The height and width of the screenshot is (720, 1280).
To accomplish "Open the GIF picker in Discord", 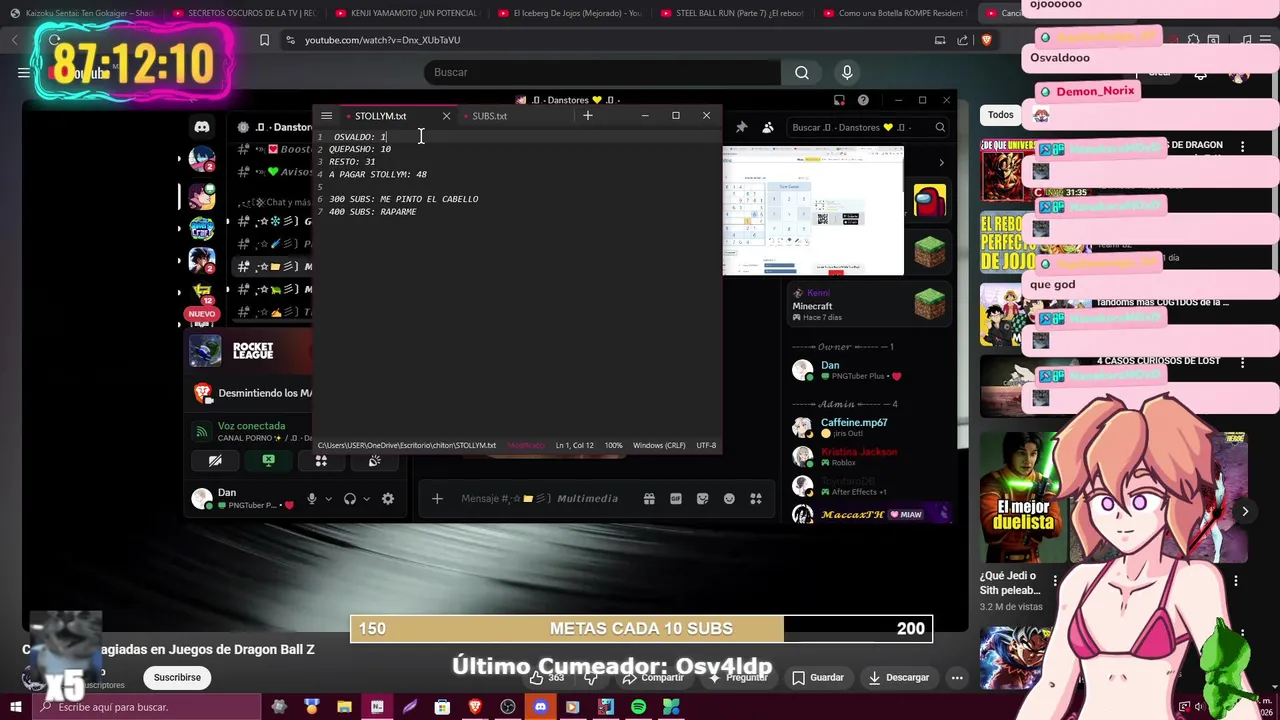I will 676,499.
